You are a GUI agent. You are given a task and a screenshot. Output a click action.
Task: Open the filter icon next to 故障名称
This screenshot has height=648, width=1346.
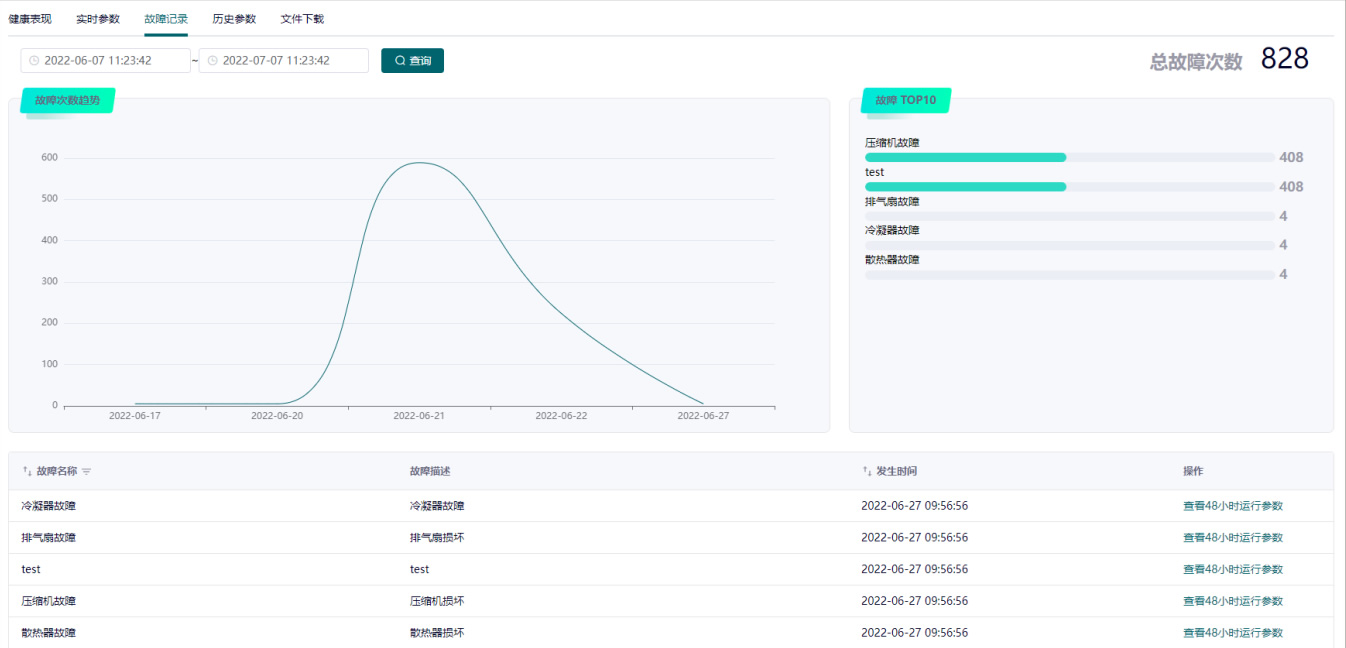pyautogui.click(x=87, y=471)
